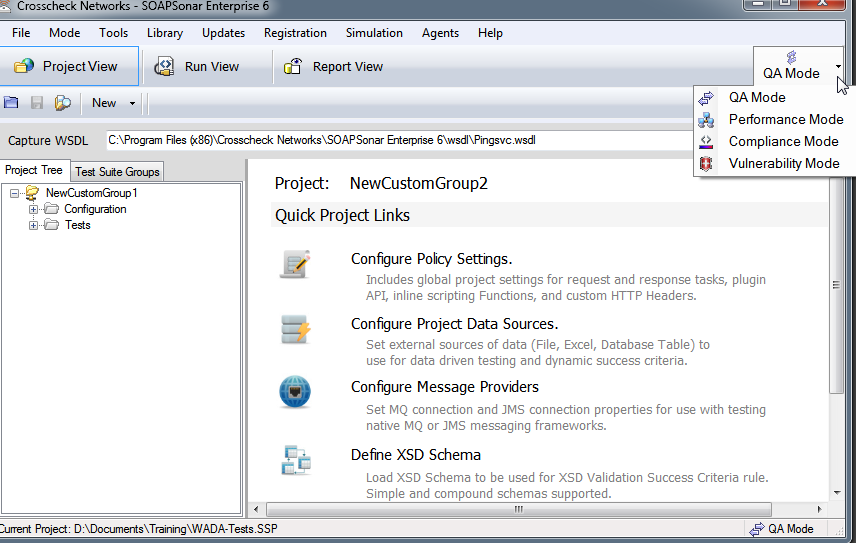Open Configure Project Data Sources link

click(454, 324)
